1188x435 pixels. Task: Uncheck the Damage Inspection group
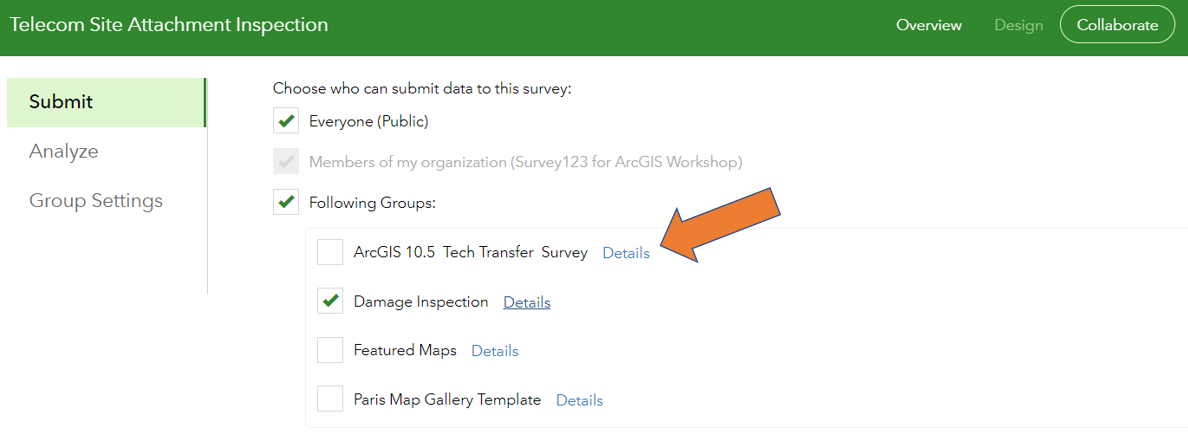330,301
